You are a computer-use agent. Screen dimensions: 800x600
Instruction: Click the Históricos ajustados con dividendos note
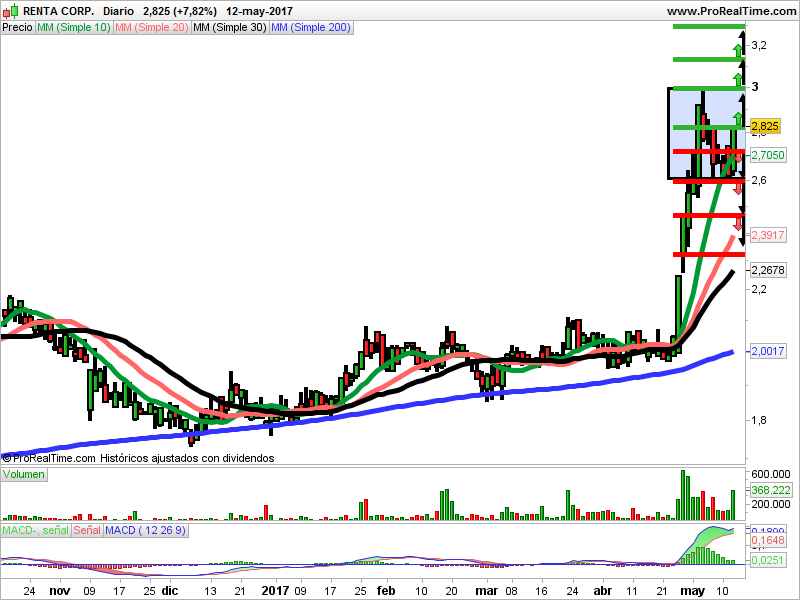pyautogui.click(x=187, y=458)
